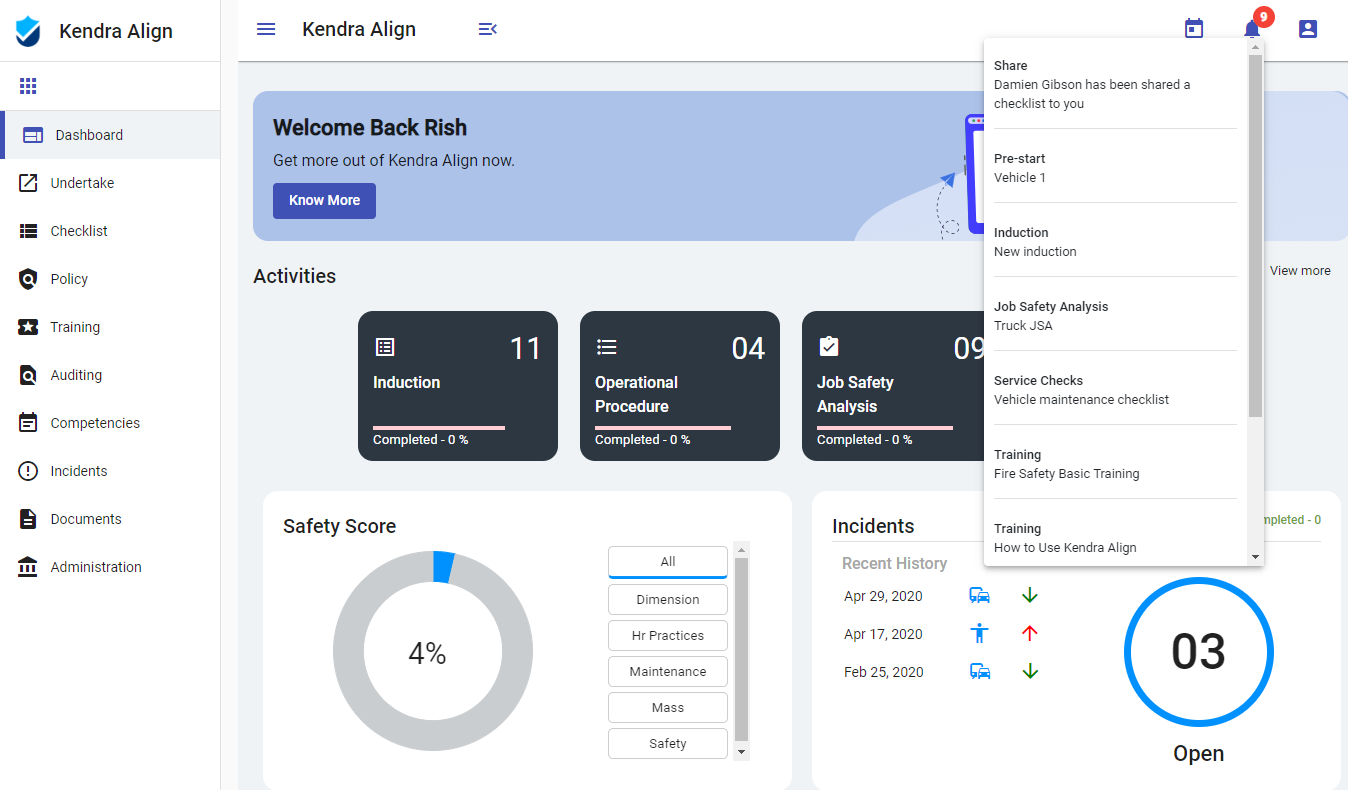Click the Policy shield icon
The image size is (1348, 790).
click(28, 279)
